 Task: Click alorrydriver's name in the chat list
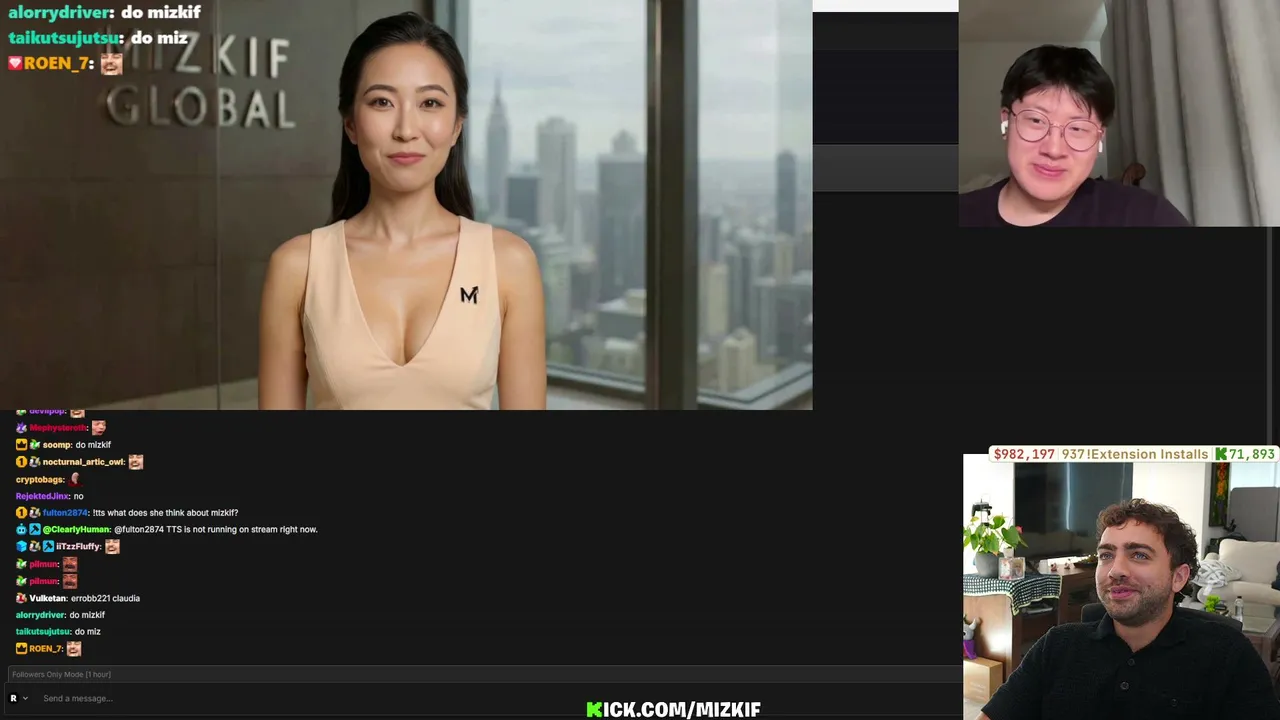(41, 615)
